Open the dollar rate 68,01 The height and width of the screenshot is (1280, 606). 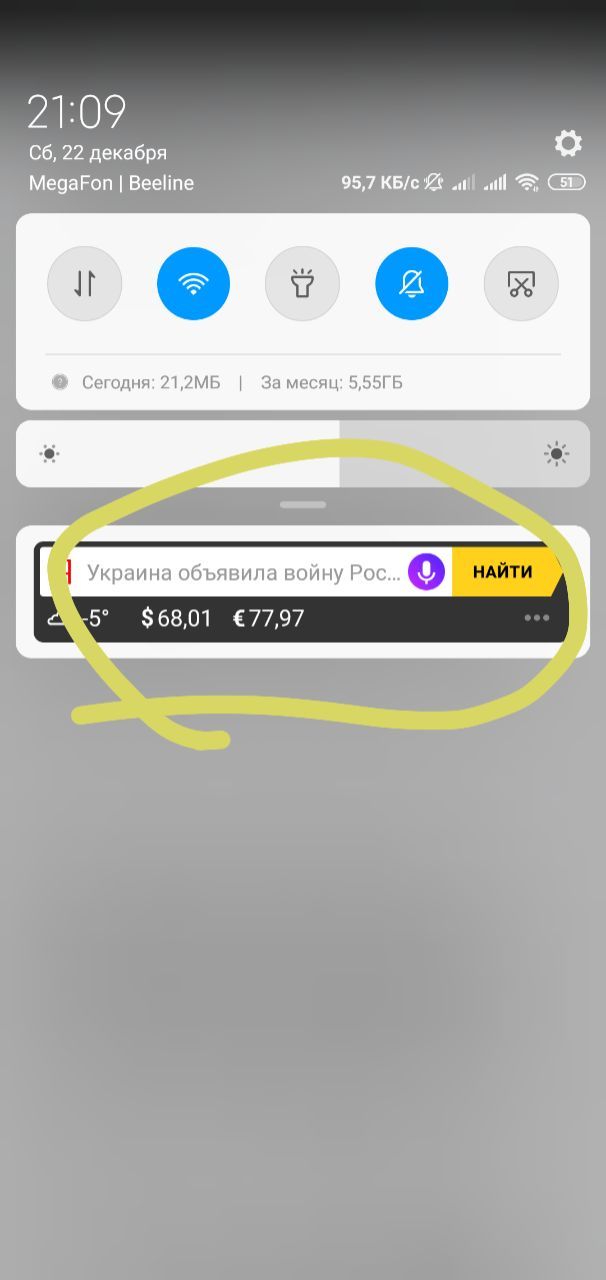click(177, 618)
